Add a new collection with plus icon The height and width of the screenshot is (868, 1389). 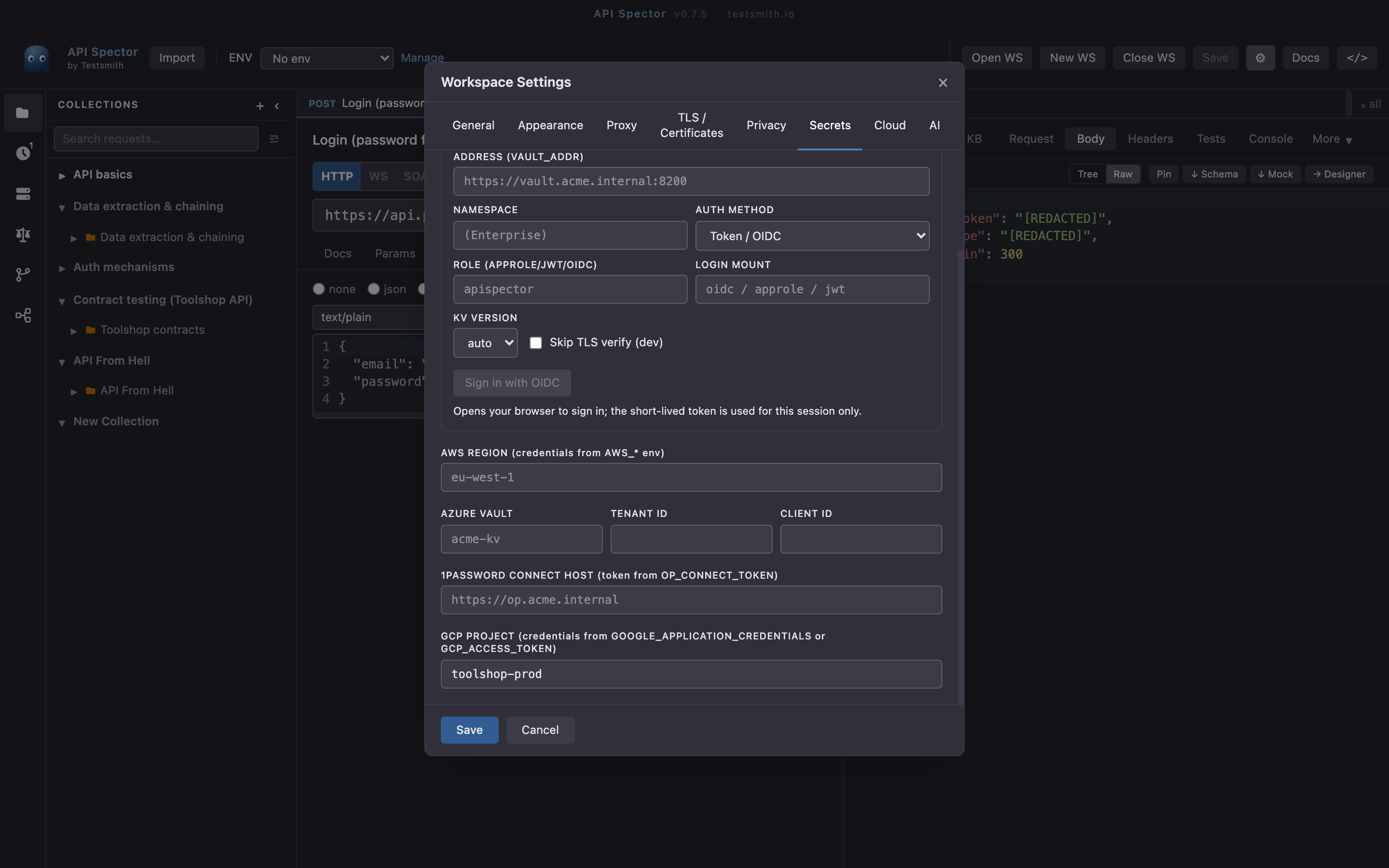[260, 106]
